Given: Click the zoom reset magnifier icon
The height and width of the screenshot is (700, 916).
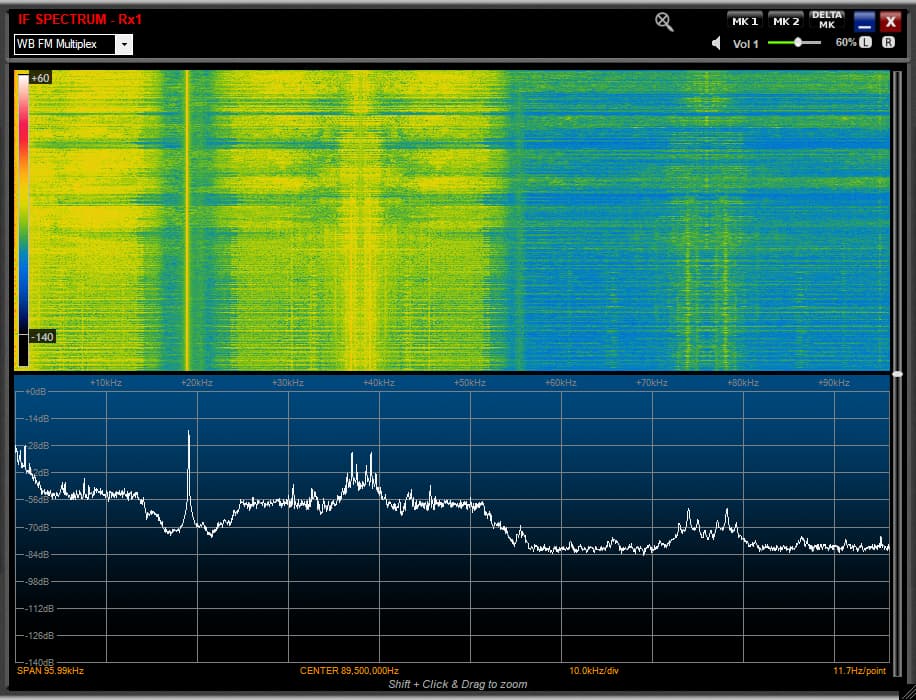Looking at the screenshot, I should [664, 22].
